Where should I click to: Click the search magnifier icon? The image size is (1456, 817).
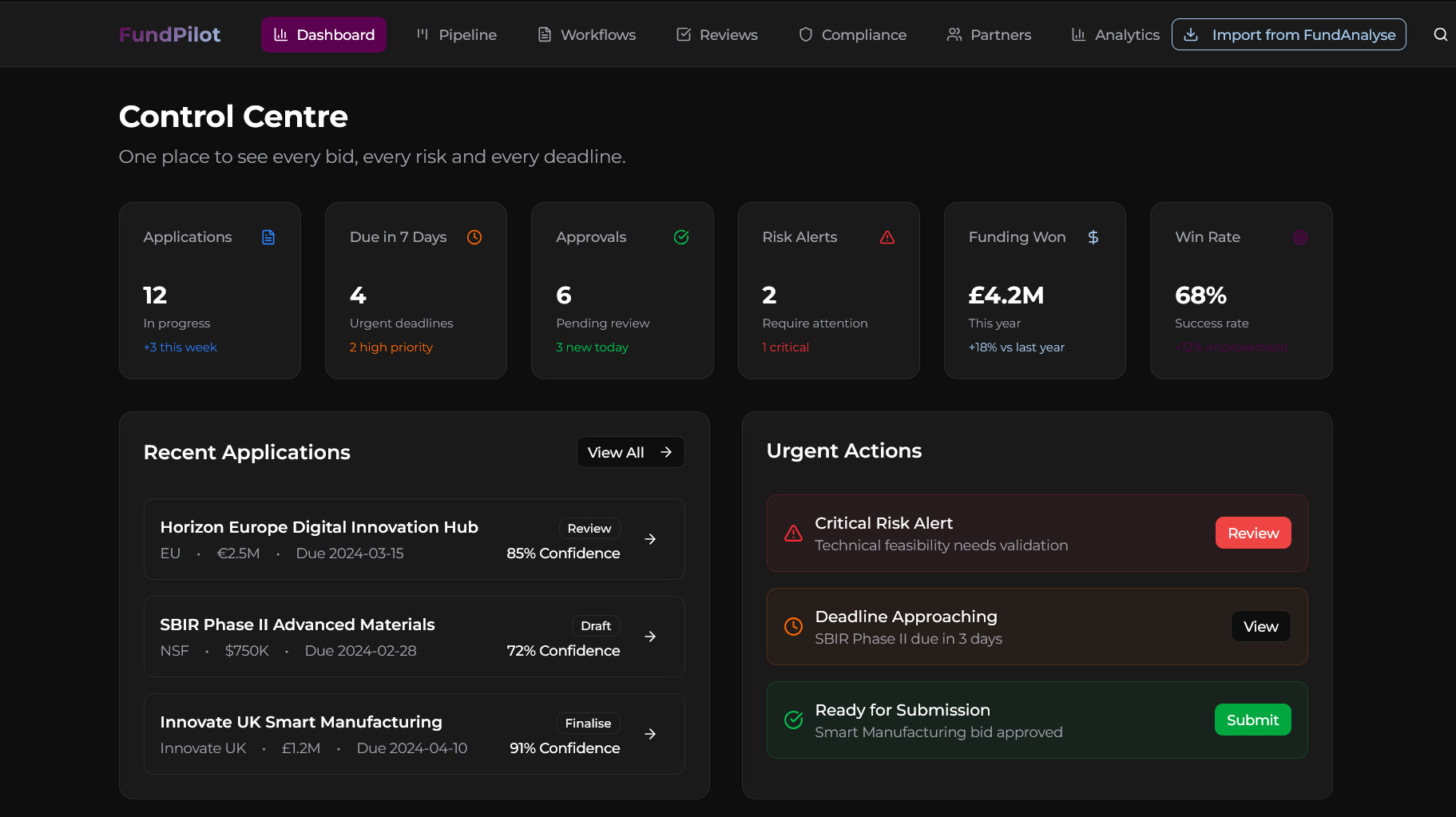click(1440, 34)
